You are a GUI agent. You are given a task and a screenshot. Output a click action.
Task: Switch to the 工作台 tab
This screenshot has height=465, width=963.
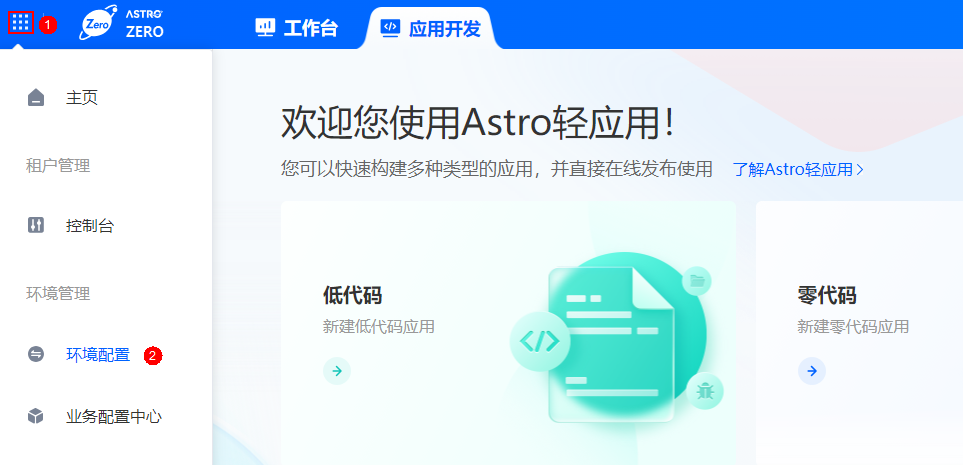(297, 28)
